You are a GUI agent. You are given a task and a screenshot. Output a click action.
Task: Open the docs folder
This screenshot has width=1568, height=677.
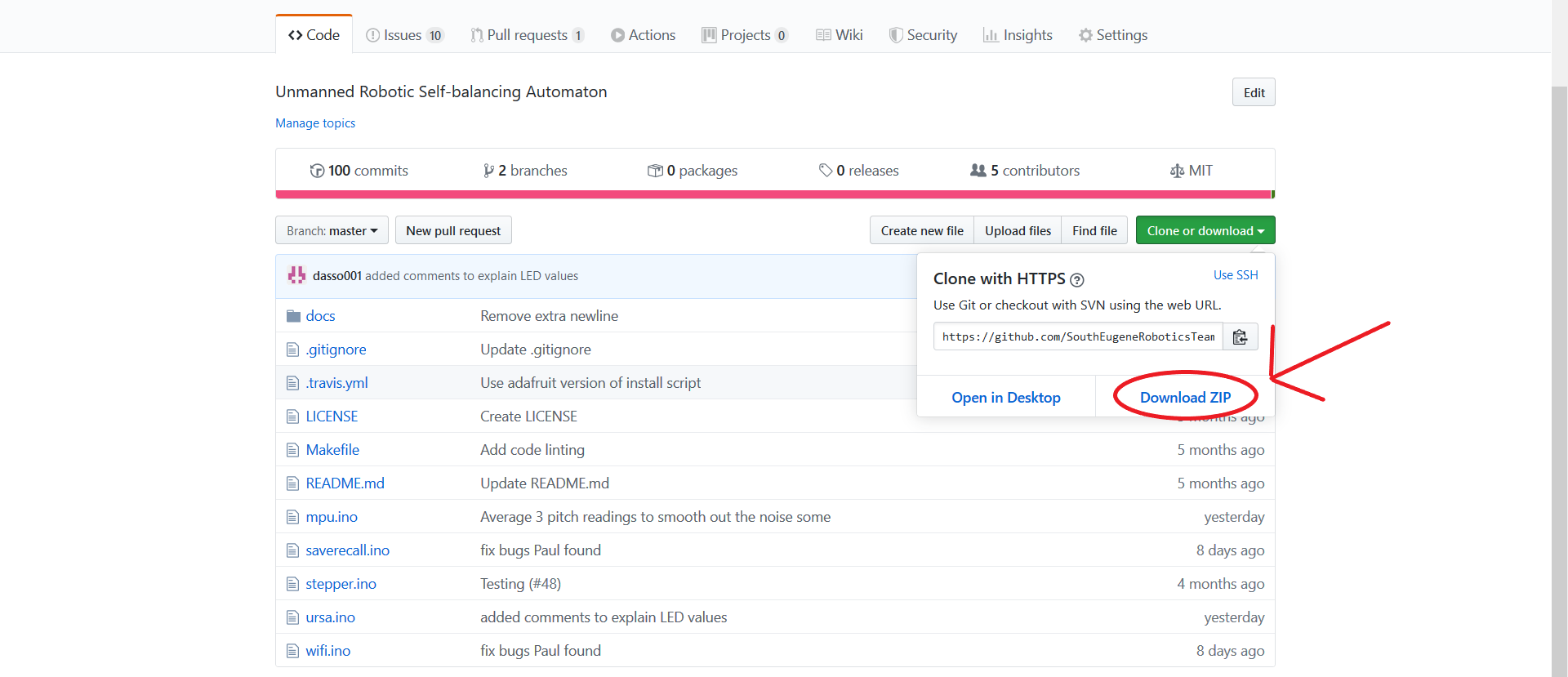coord(320,316)
